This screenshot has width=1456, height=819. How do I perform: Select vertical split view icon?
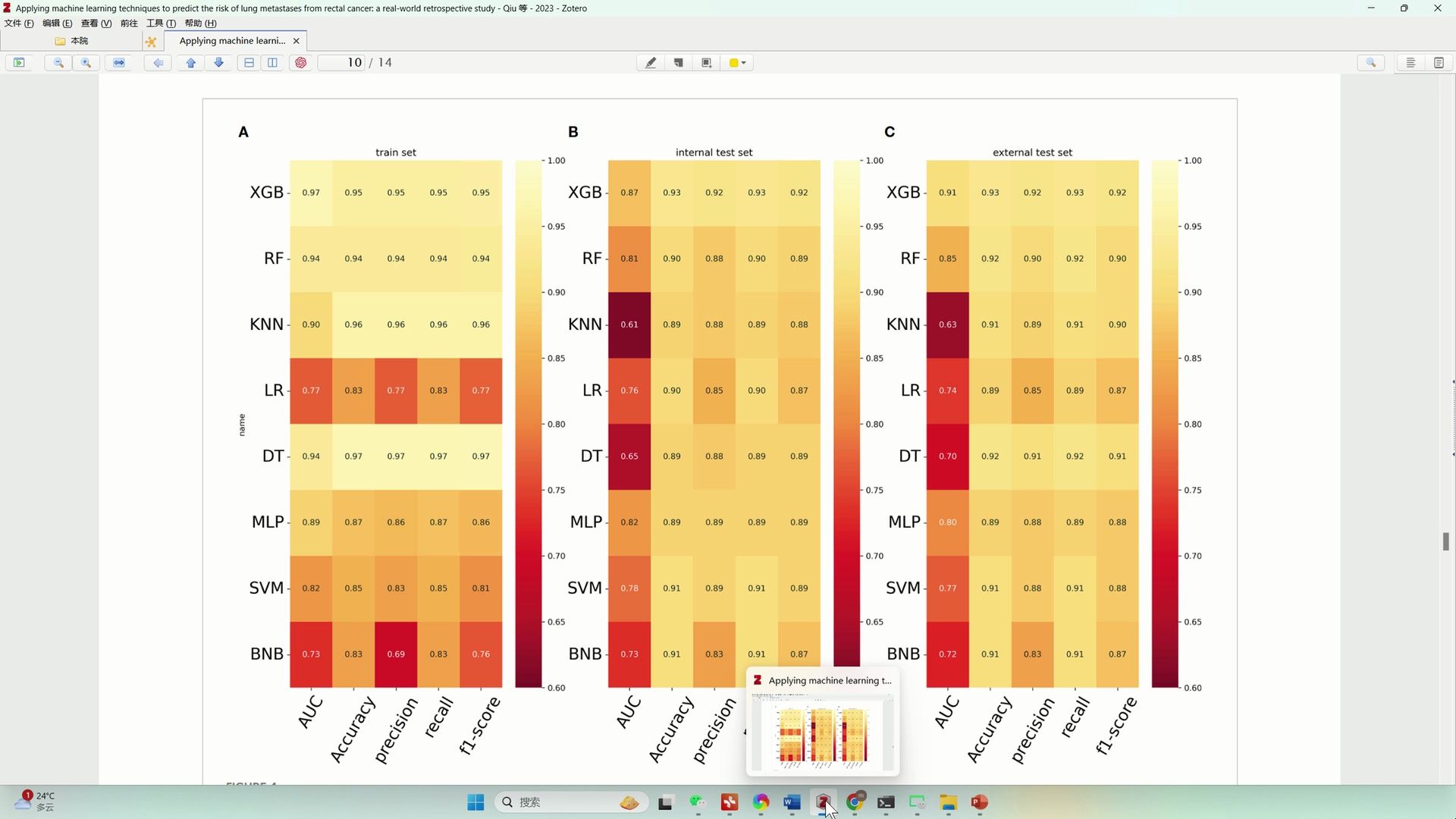pos(273,63)
